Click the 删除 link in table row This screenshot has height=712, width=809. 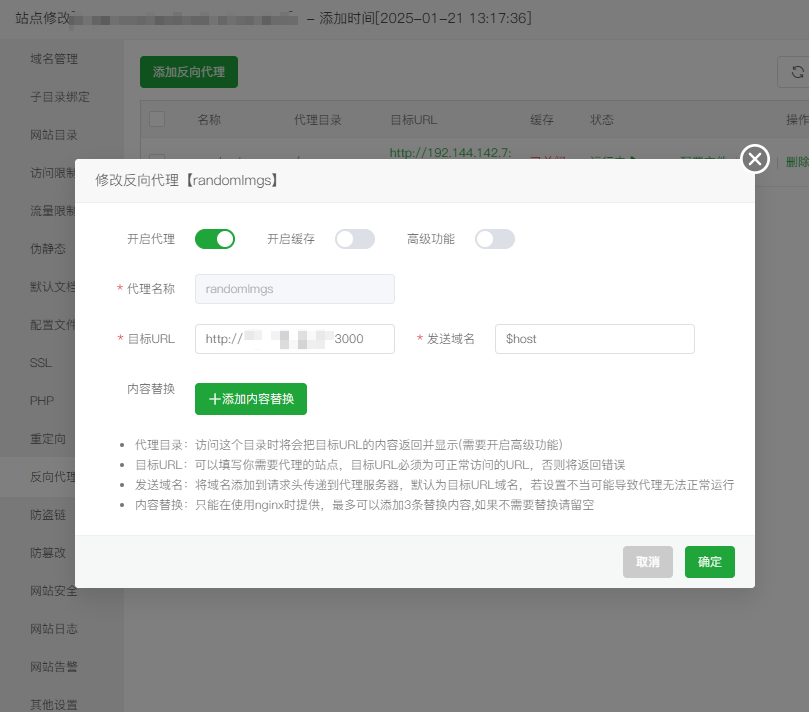(x=797, y=162)
